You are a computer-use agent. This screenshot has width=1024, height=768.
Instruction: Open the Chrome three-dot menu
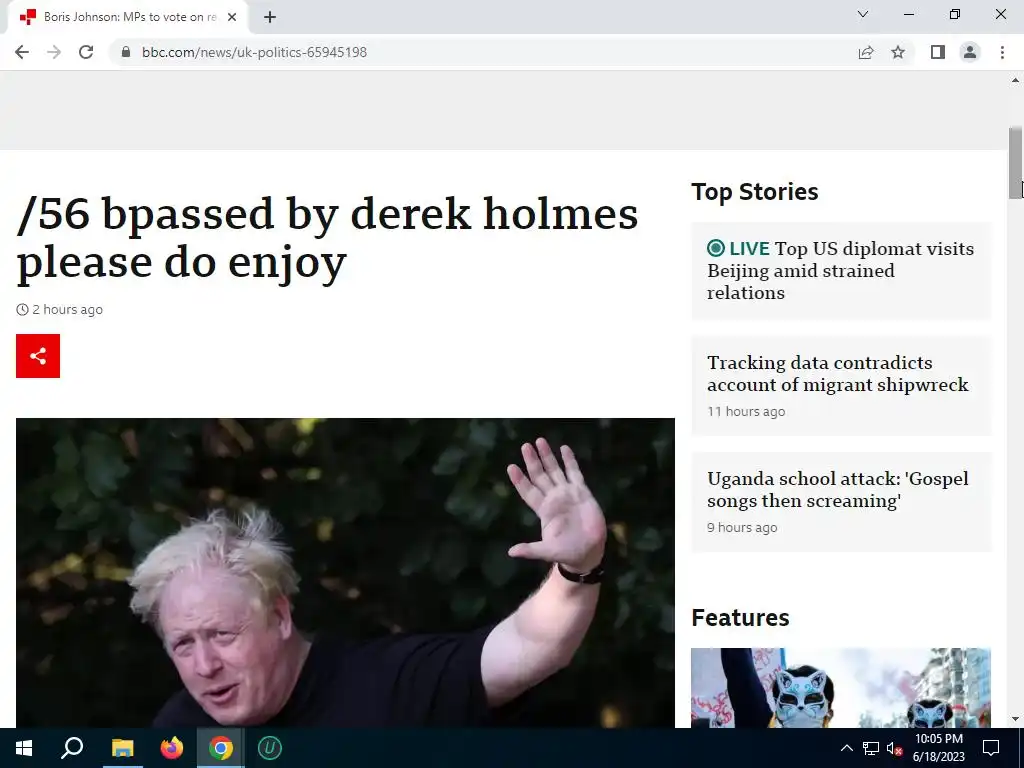click(x=1002, y=52)
